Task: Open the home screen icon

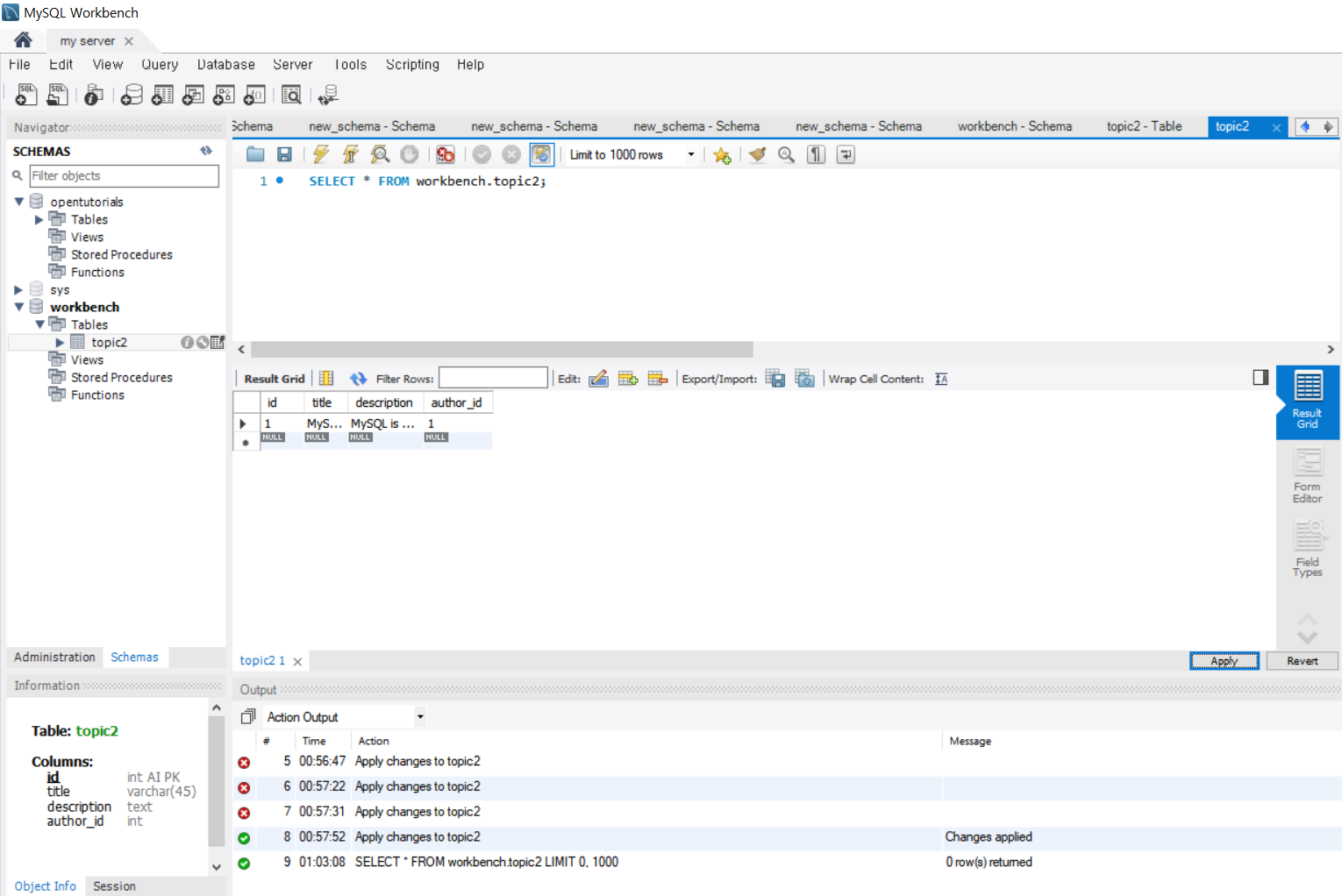Action: pyautogui.click(x=23, y=39)
